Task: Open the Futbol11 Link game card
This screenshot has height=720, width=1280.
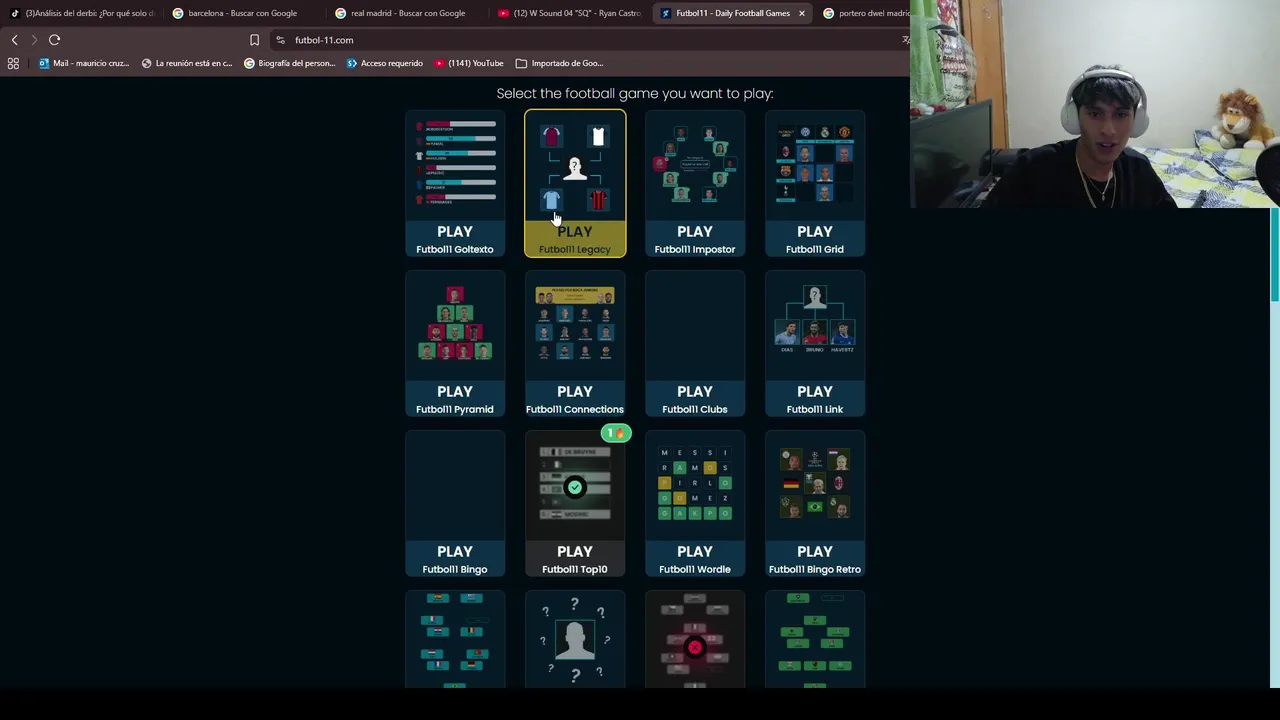Action: 815,344
